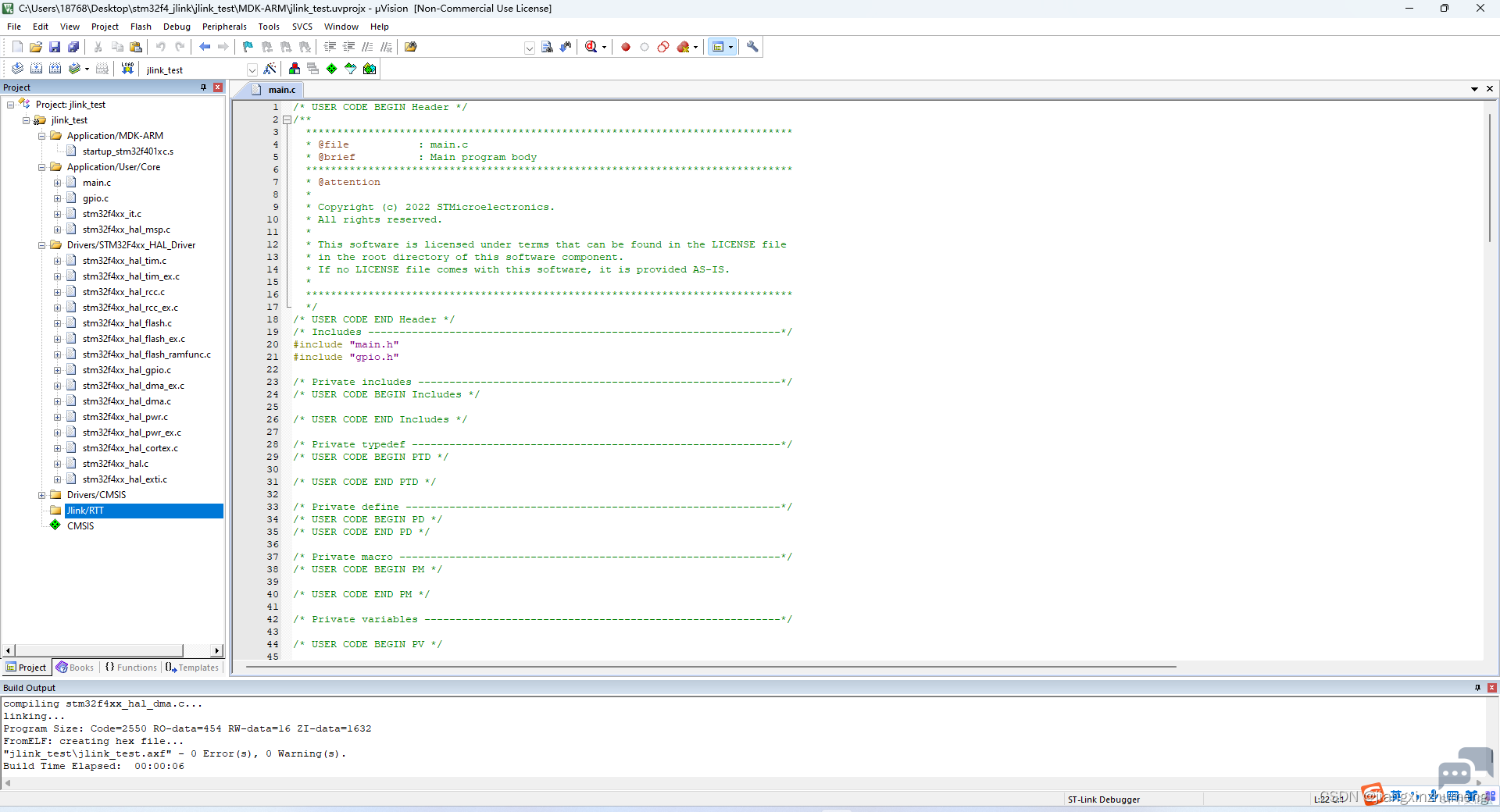Toggle bookmark with the flag icon
1500x812 pixels.
click(248, 47)
